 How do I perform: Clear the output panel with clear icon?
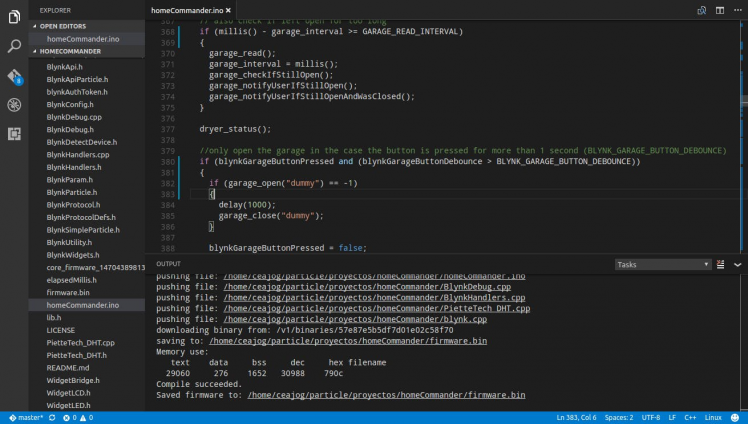point(721,264)
